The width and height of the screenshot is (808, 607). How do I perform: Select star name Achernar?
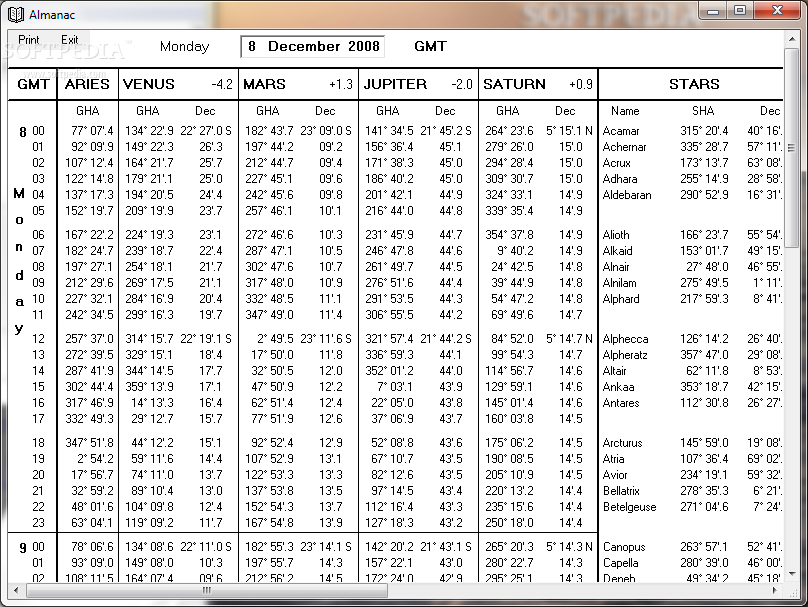click(x=625, y=147)
